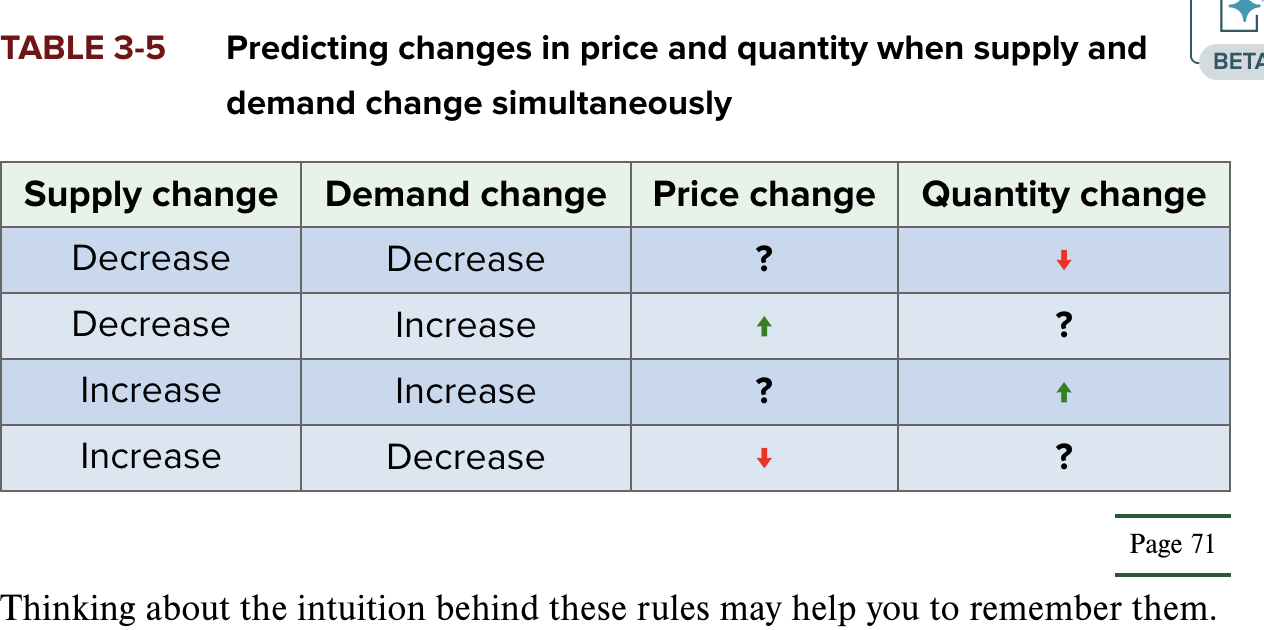Click price question mark in Increase/Increase row
Image resolution: width=1264 pixels, height=630 pixels.
764,392
